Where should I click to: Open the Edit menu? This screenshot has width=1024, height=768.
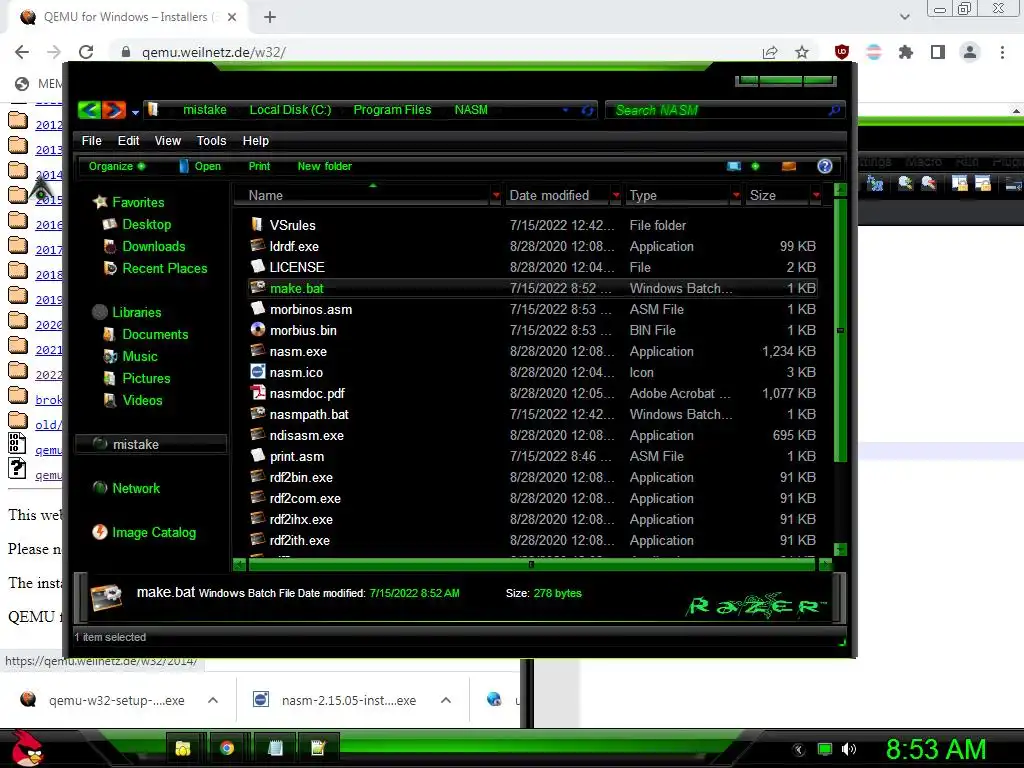(128, 140)
